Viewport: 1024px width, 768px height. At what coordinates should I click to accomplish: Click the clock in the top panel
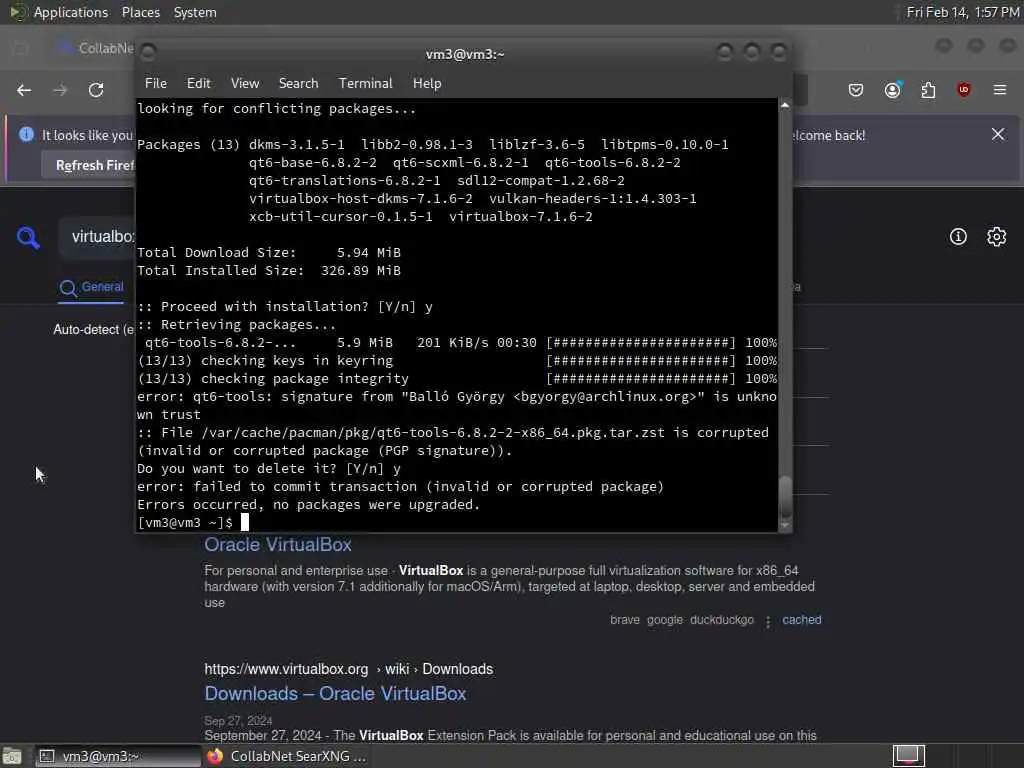click(x=963, y=12)
